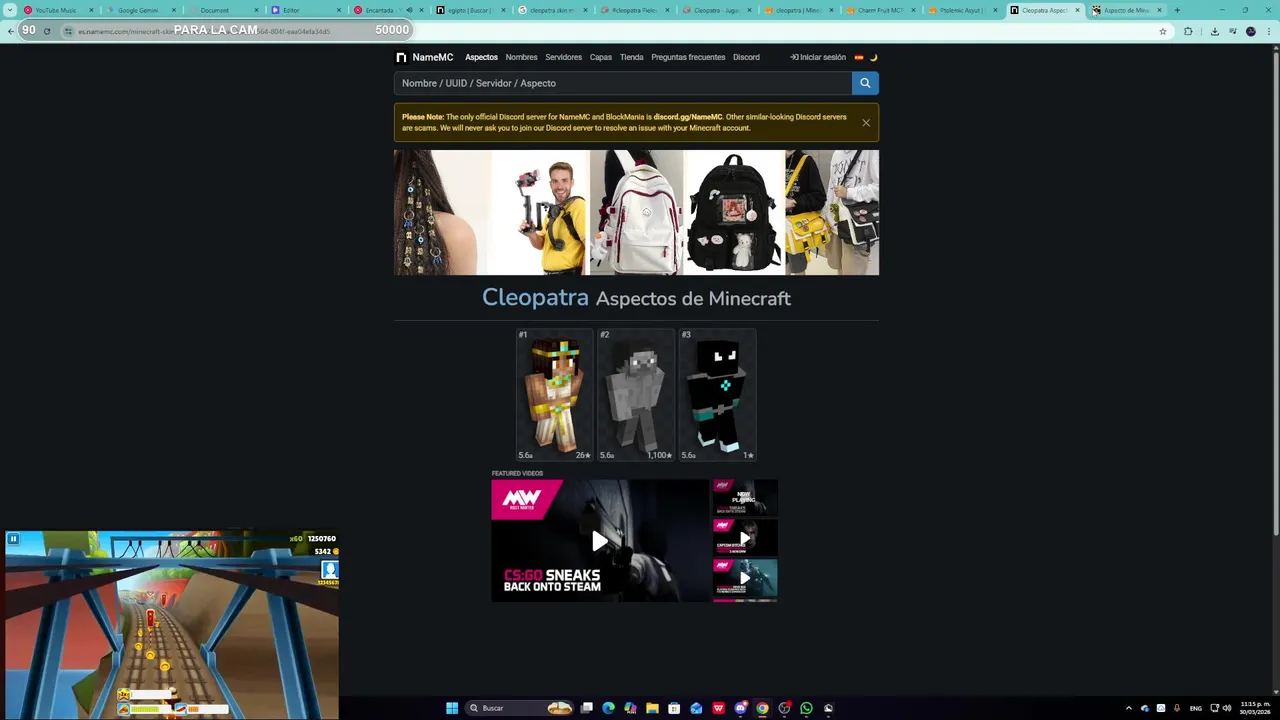
Task: Focus the Nombre / UUID / Servidor search field
Action: tap(623, 83)
